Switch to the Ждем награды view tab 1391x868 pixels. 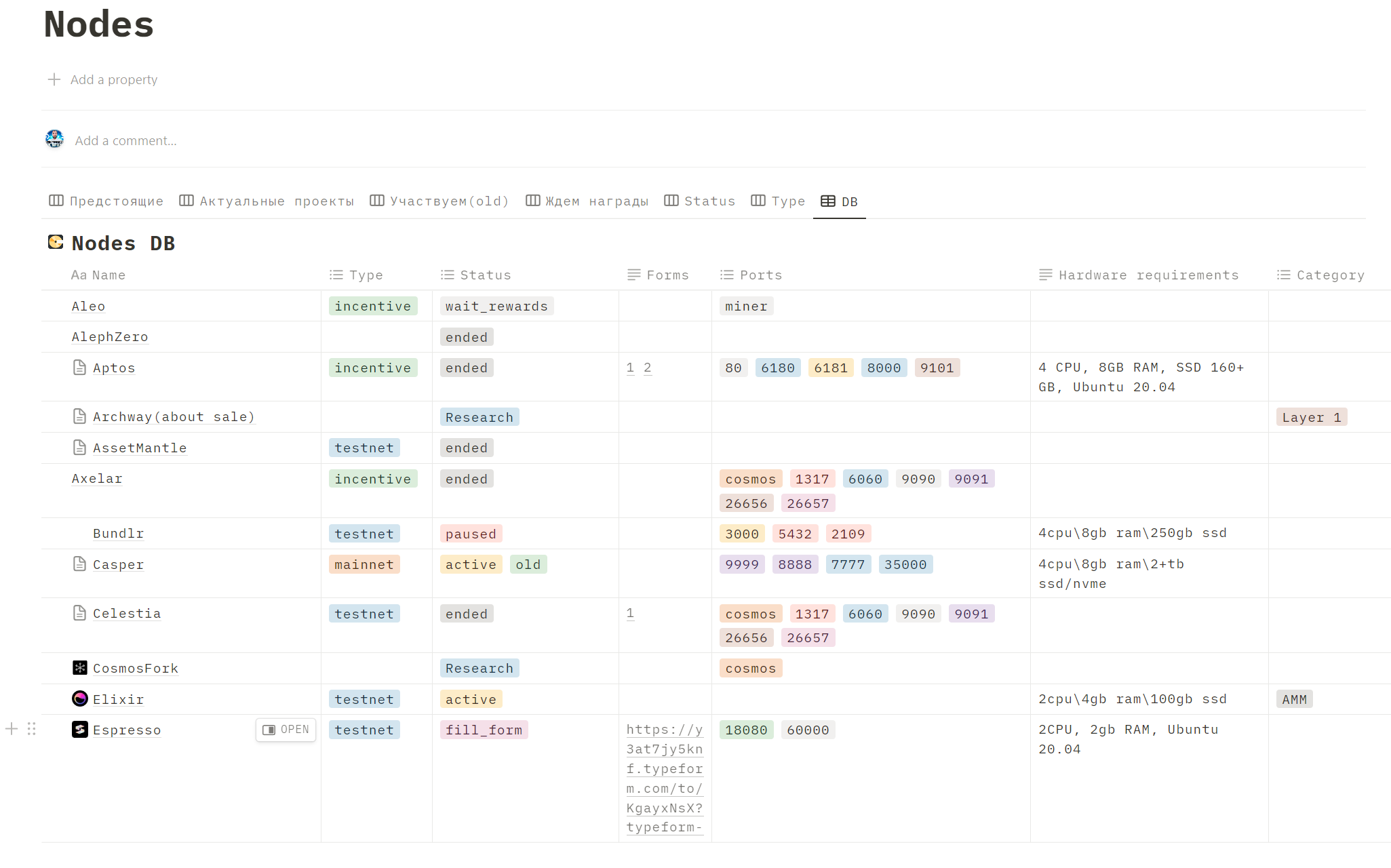click(587, 201)
